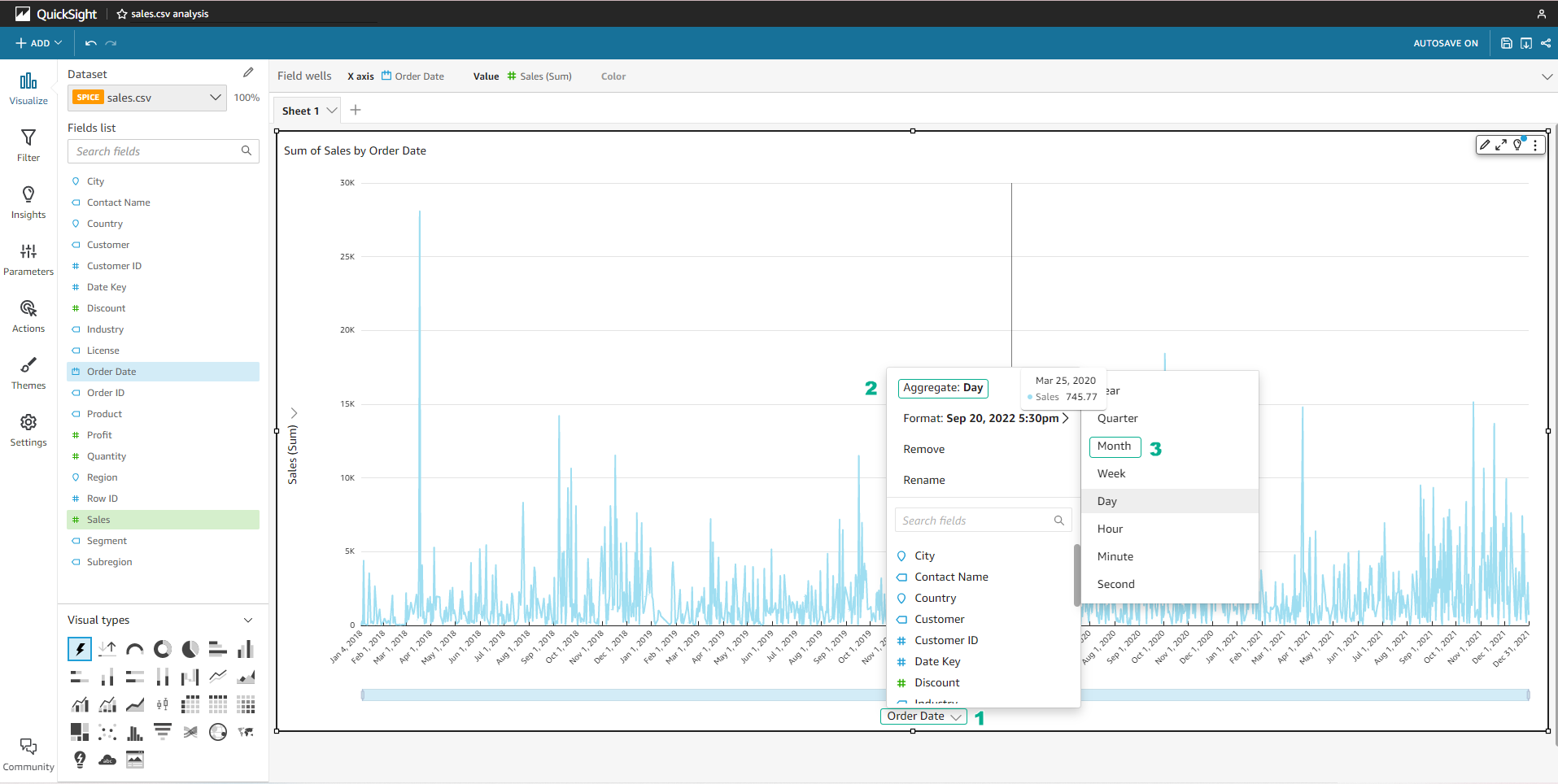Viewport: 1558px width, 784px height.
Task: Select the line chart visual type
Action: 218,677
